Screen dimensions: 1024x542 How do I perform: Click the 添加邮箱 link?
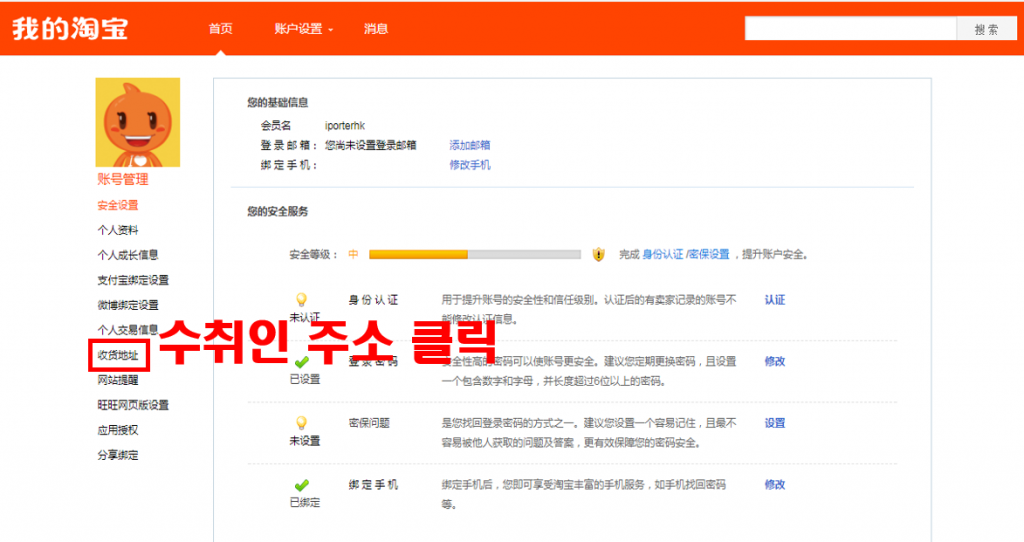coord(470,145)
